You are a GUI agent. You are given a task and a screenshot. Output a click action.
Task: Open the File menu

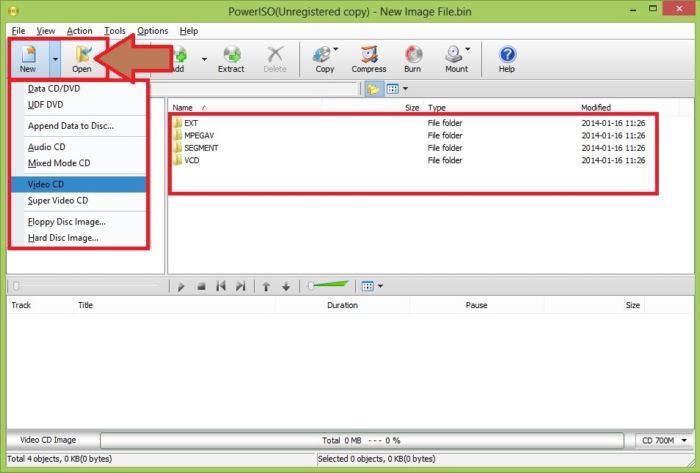(18, 31)
